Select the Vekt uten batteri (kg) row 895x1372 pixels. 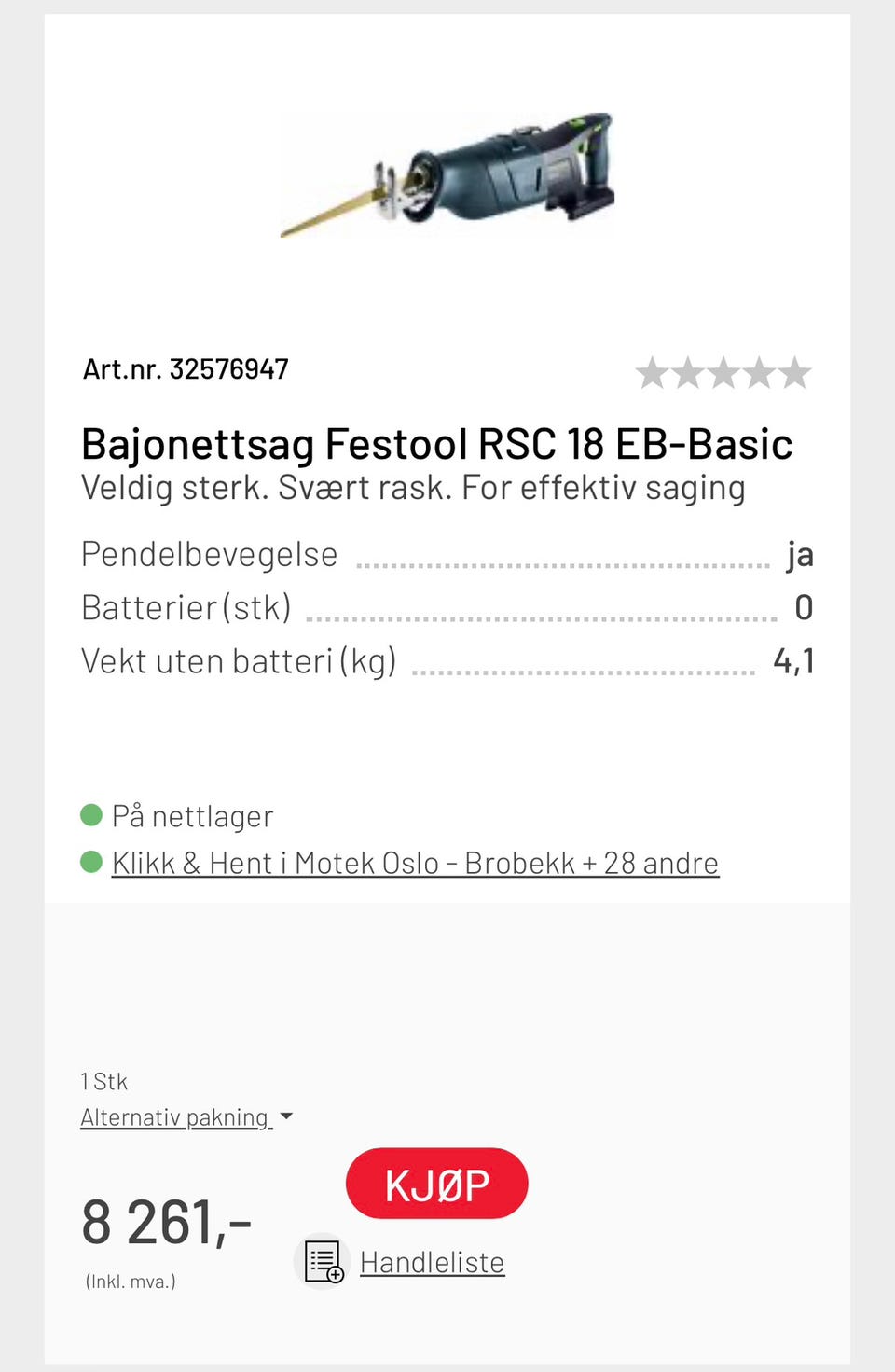pyautogui.click(x=447, y=661)
